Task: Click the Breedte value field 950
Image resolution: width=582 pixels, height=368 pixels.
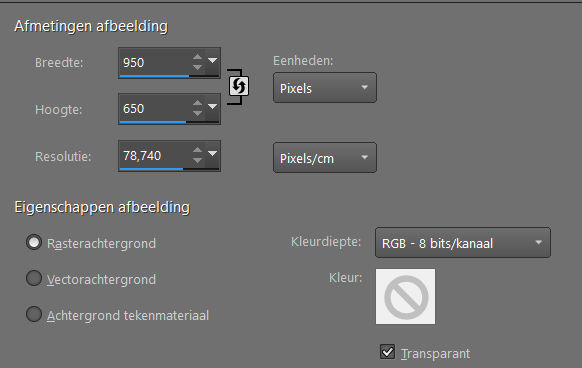Action: (x=155, y=62)
